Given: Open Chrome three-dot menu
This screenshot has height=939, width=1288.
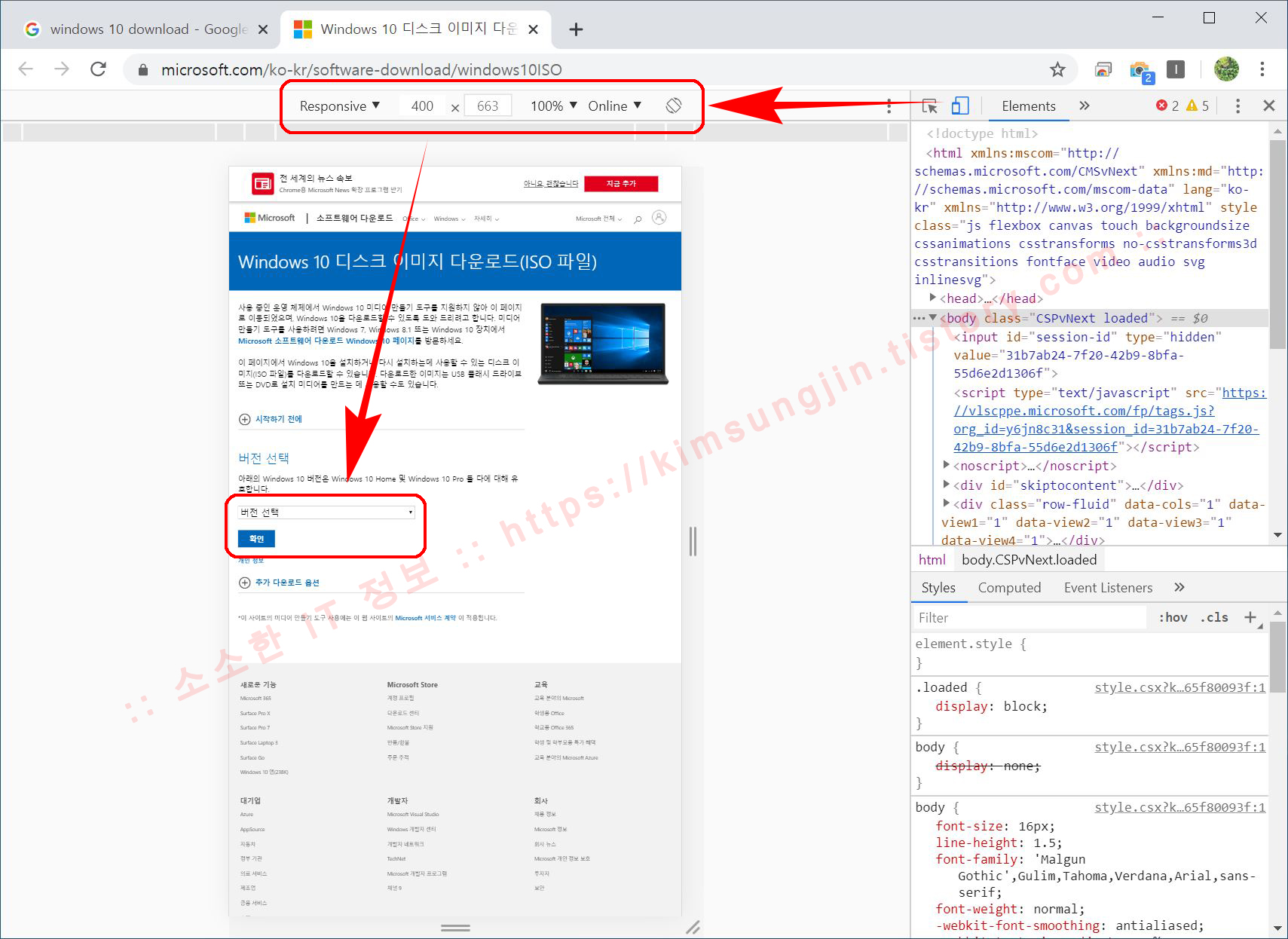Looking at the screenshot, I should pos(1262,69).
